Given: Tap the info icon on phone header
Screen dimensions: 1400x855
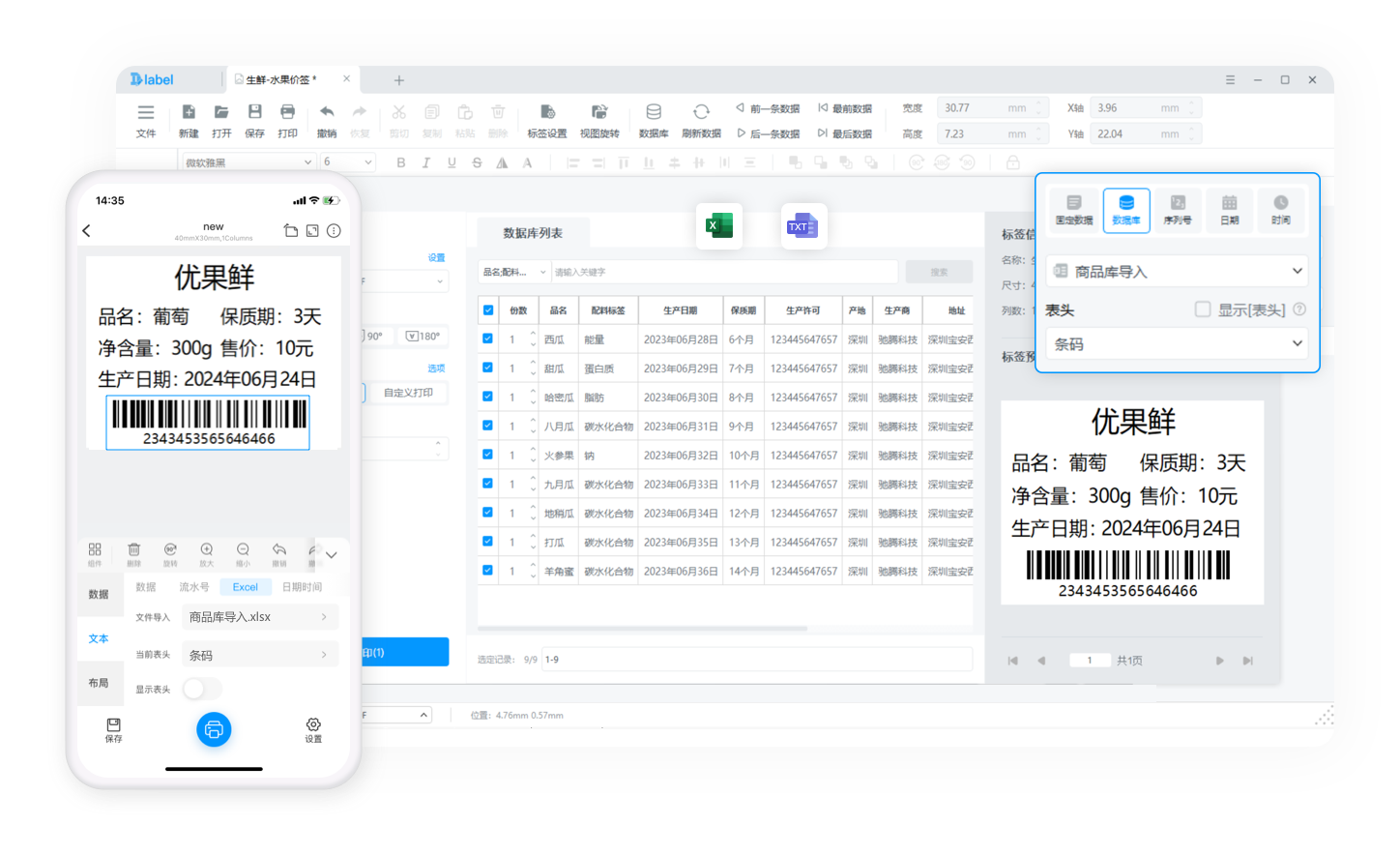Looking at the screenshot, I should point(334,230).
